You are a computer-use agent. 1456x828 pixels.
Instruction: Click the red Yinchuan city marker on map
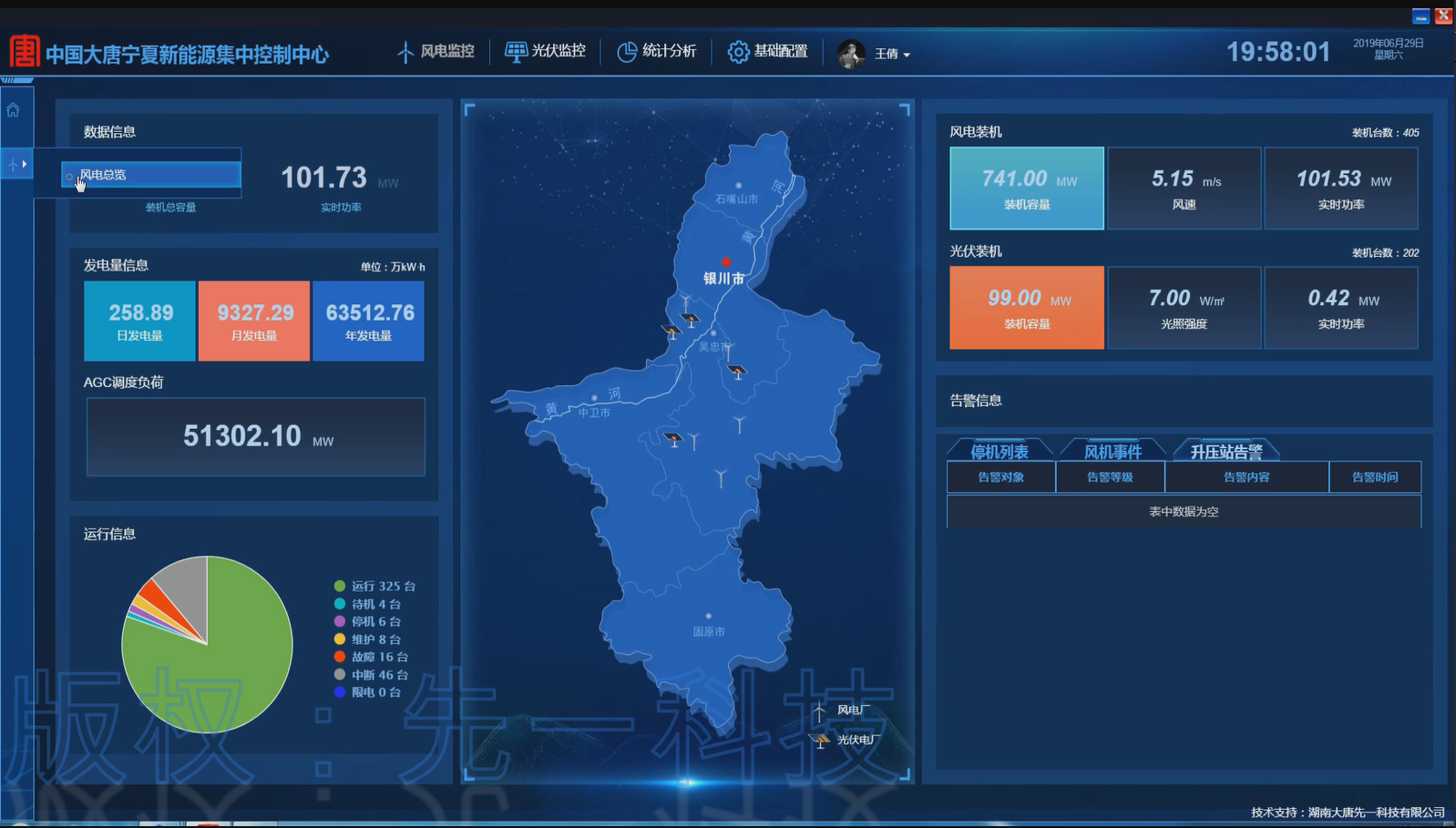pos(726,262)
